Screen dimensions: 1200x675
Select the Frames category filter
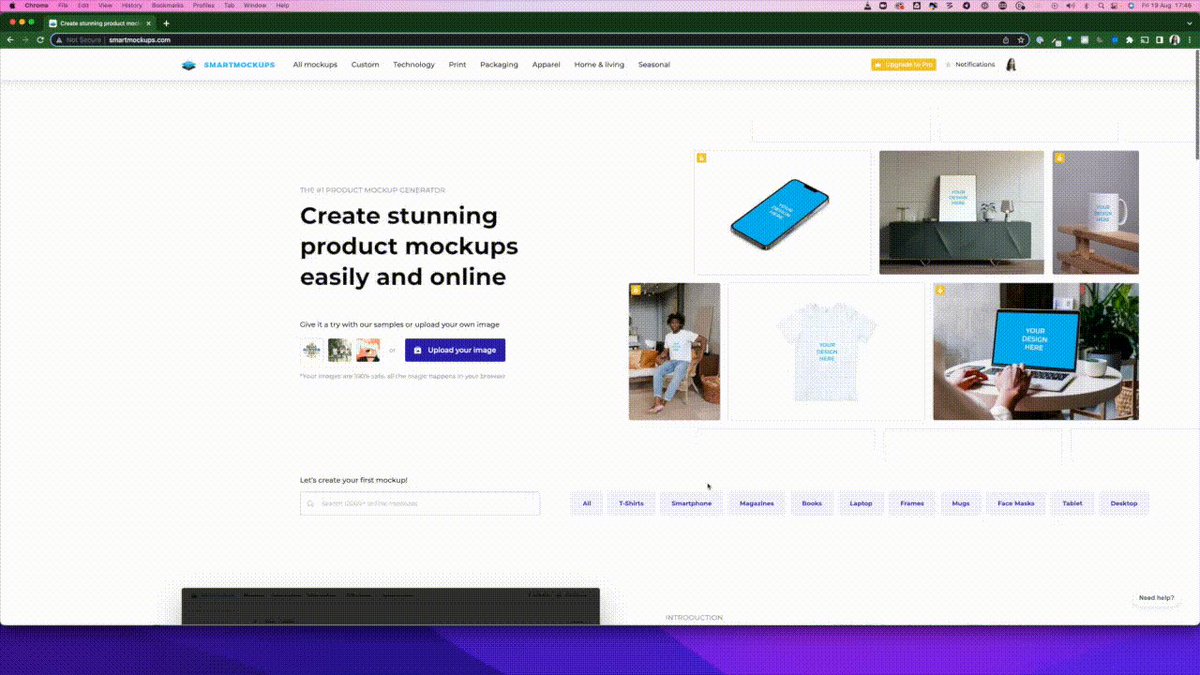click(x=912, y=503)
